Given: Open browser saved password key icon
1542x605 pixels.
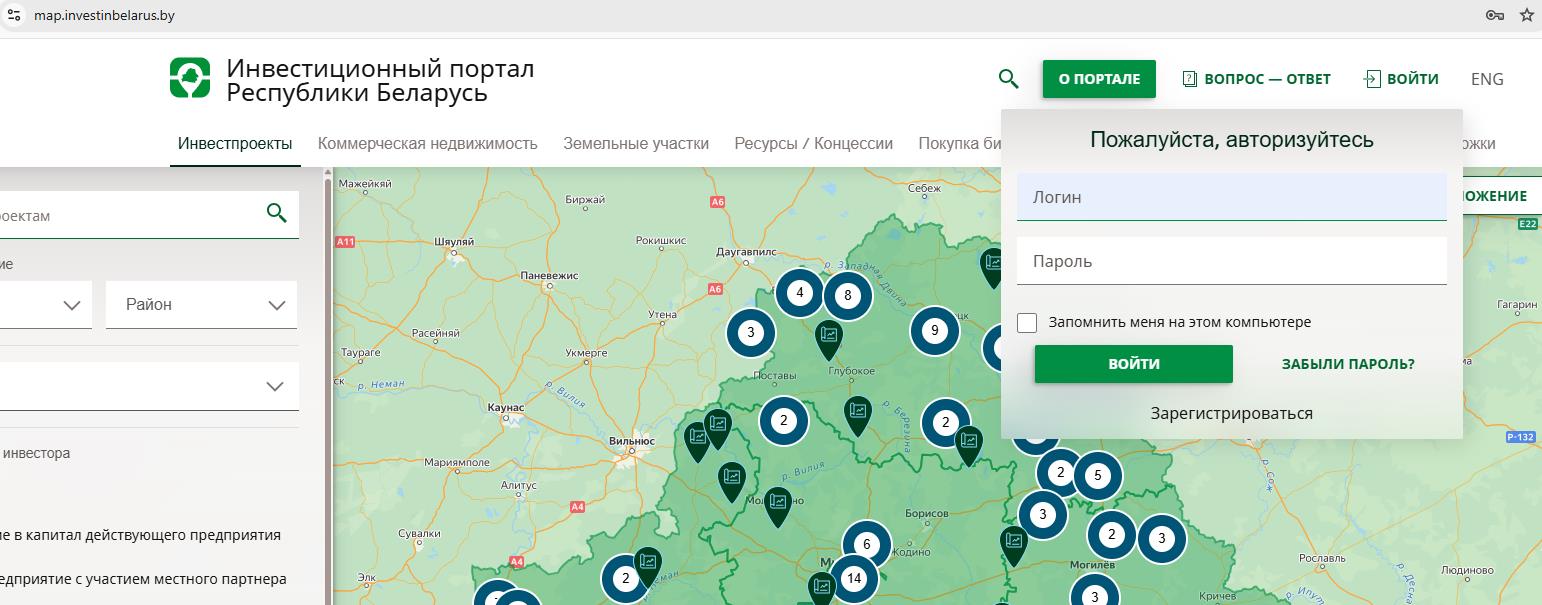Looking at the screenshot, I should click(1495, 15).
